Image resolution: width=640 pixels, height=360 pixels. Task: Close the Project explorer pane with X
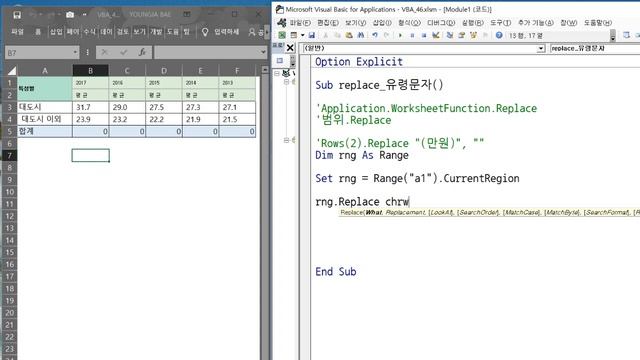point(290,48)
